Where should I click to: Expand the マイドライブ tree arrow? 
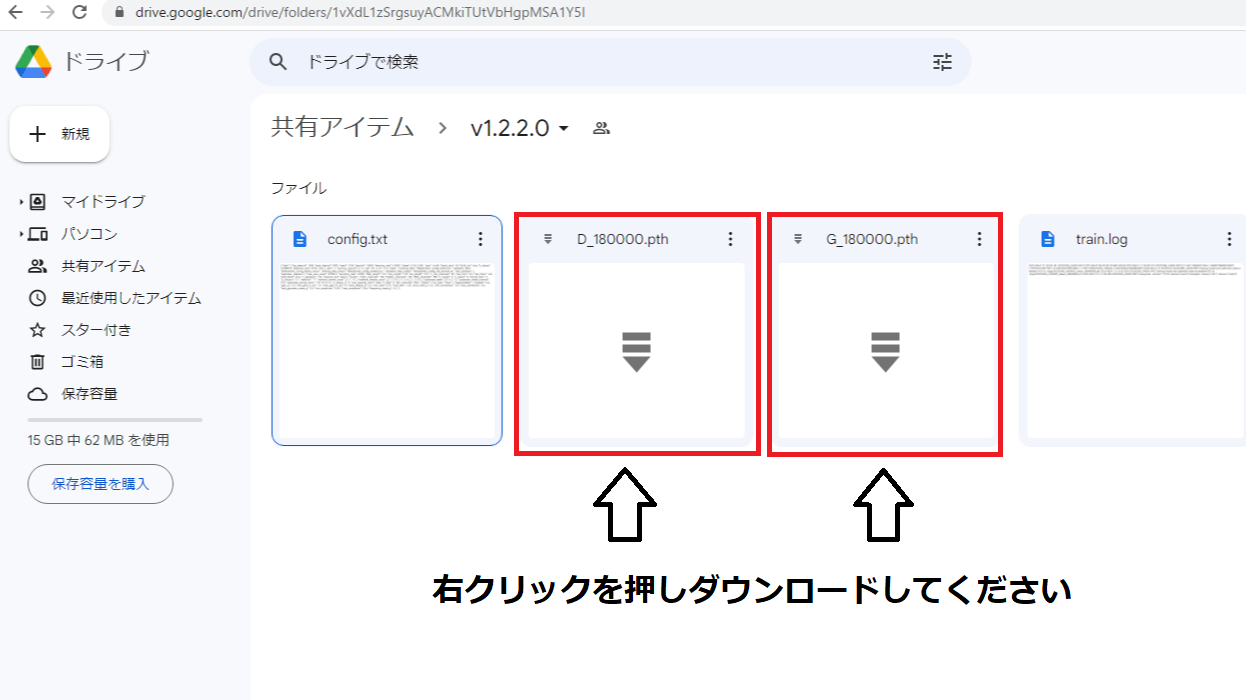point(21,202)
